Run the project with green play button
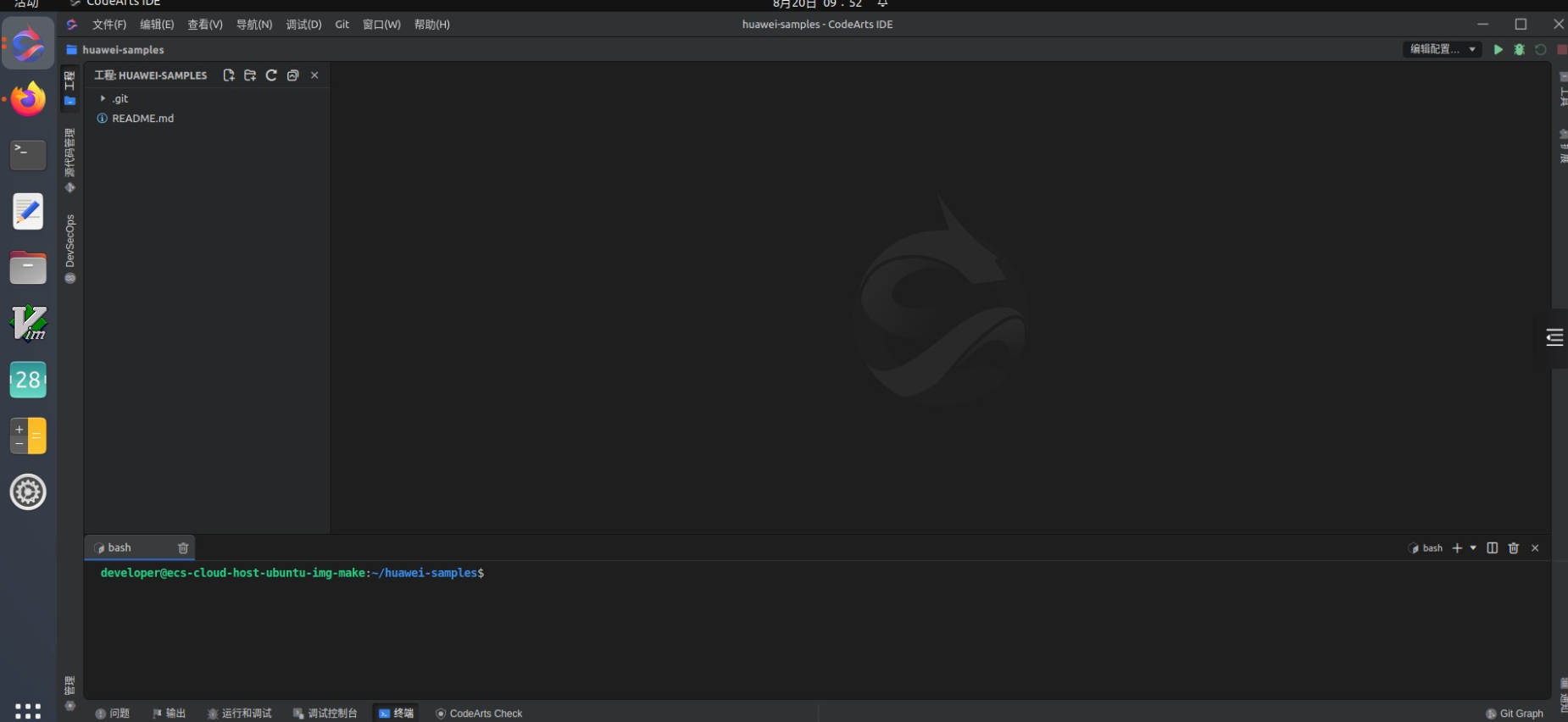1568x722 pixels. (x=1498, y=49)
